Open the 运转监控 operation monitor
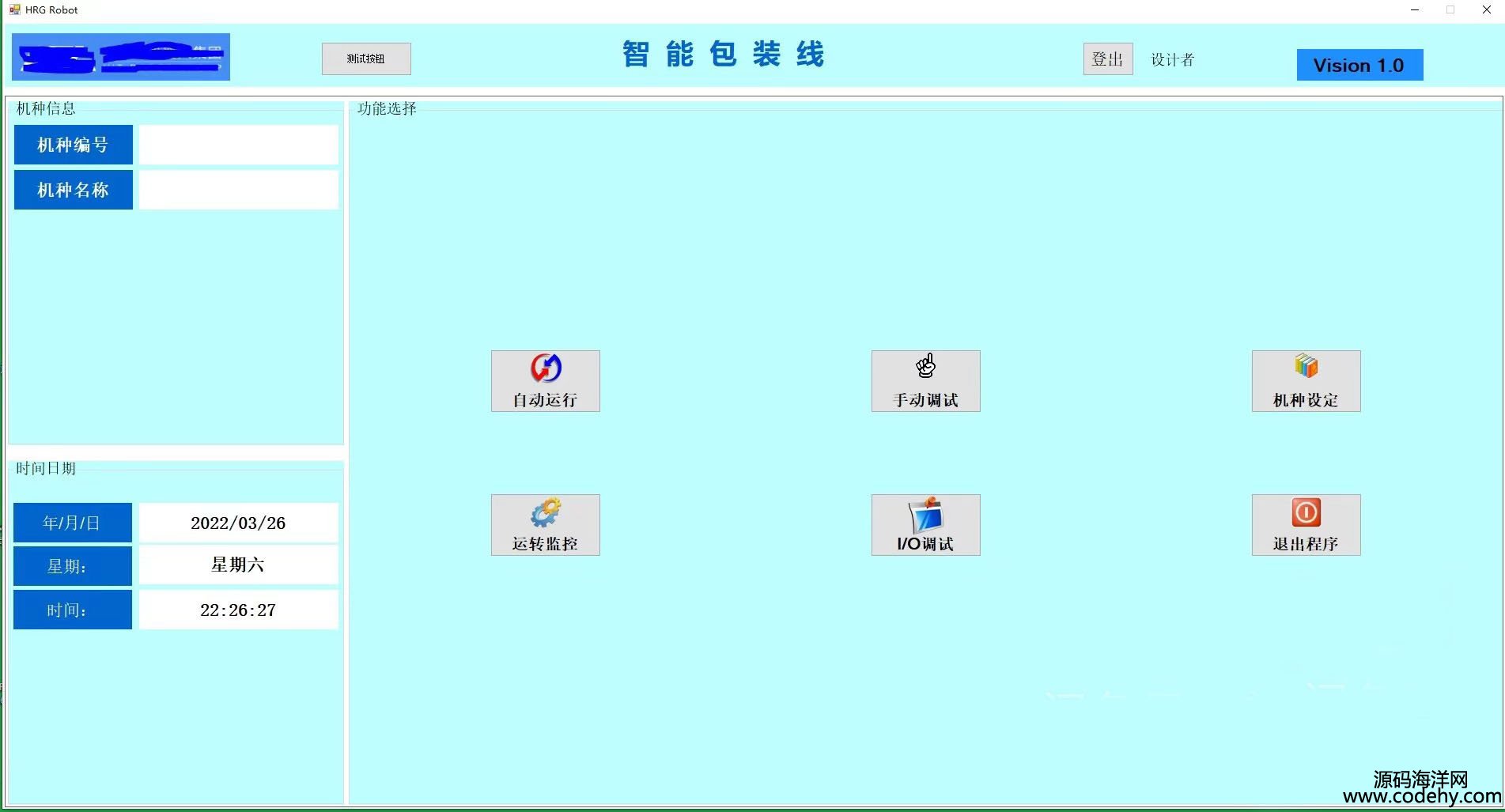Screen dimensions: 1505x812 545,525
